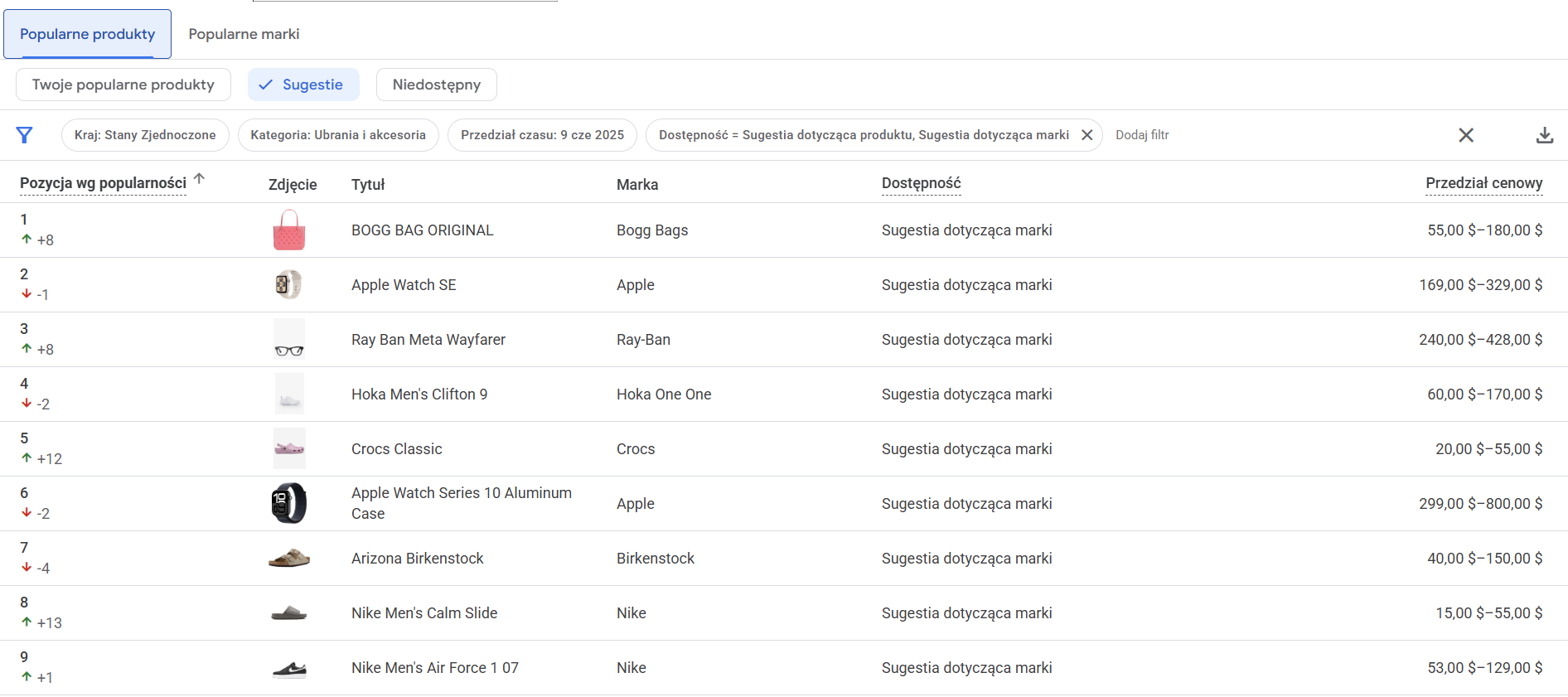Click the Apple Watch Series 10 thumbnail

point(288,504)
